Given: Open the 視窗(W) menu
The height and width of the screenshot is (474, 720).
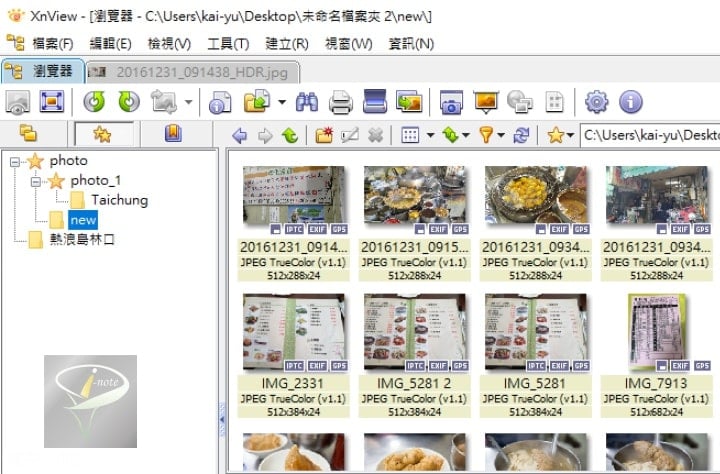Looking at the screenshot, I should (x=349, y=44).
